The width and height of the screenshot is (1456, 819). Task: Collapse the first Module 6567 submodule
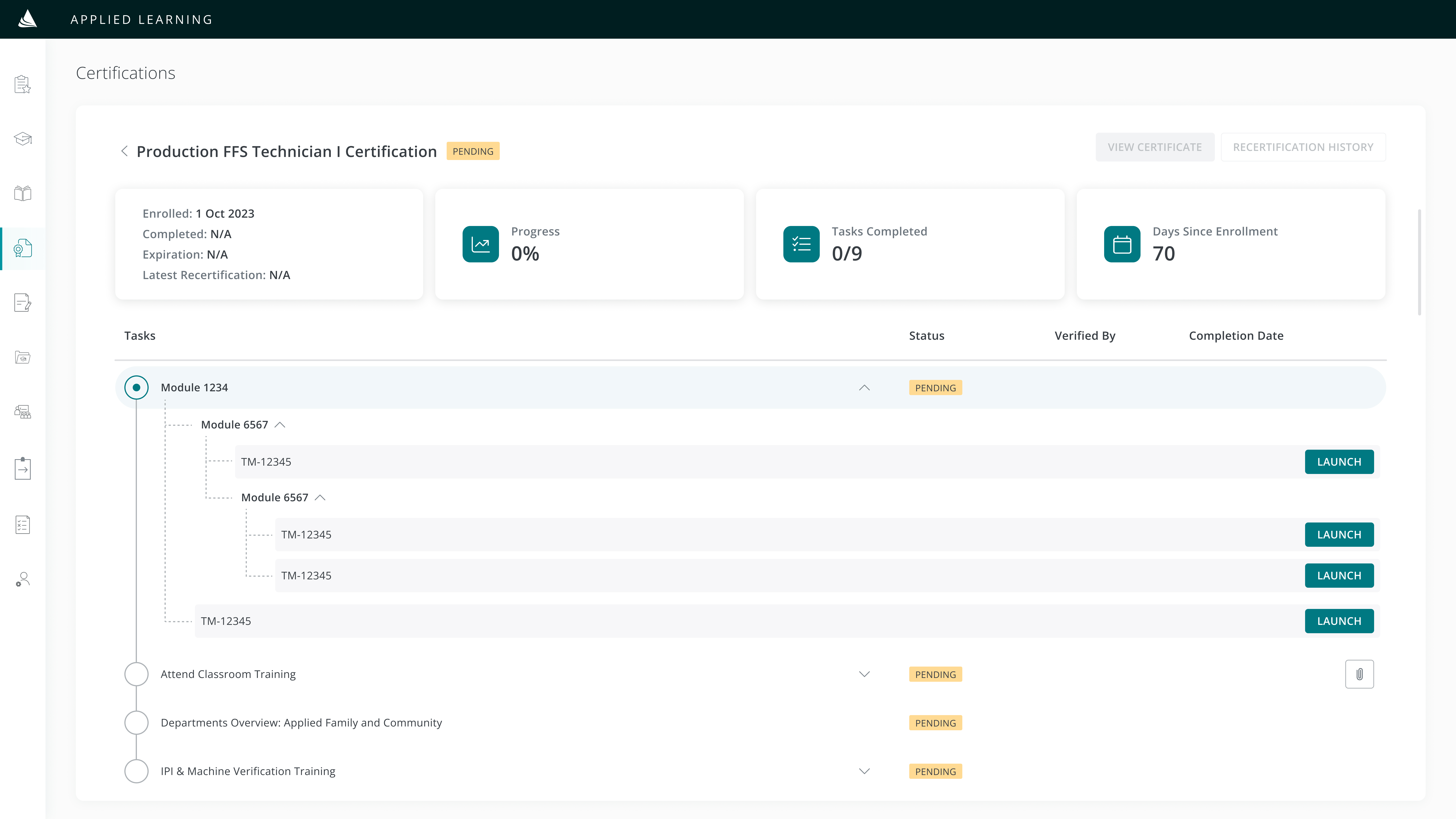coord(280,424)
